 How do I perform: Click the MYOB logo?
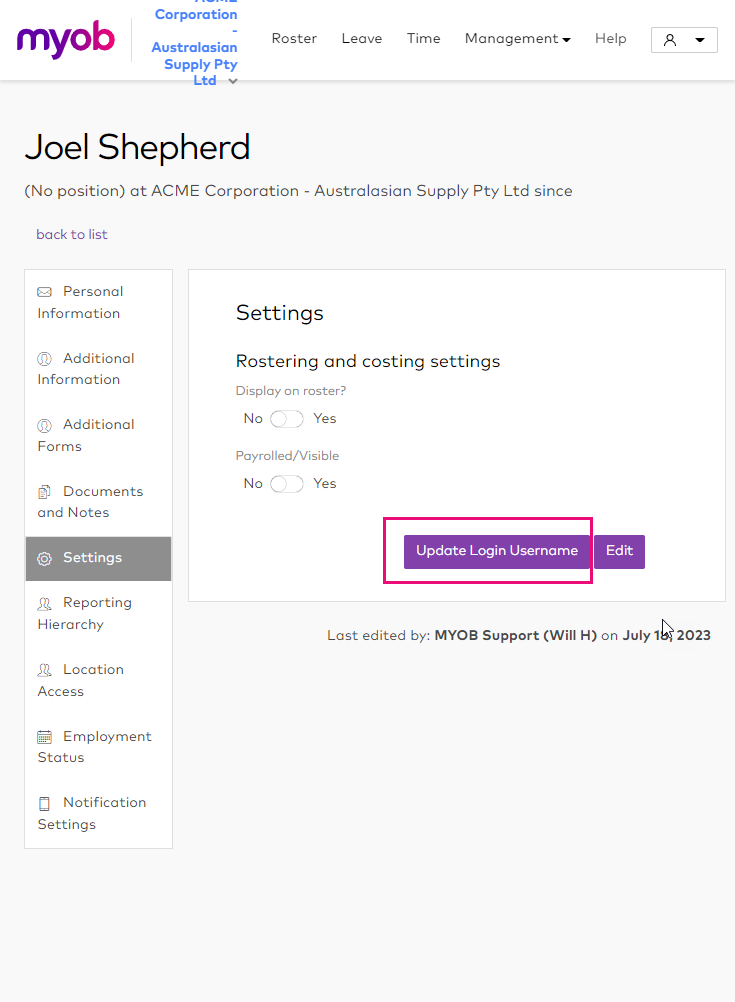pyautogui.click(x=66, y=39)
